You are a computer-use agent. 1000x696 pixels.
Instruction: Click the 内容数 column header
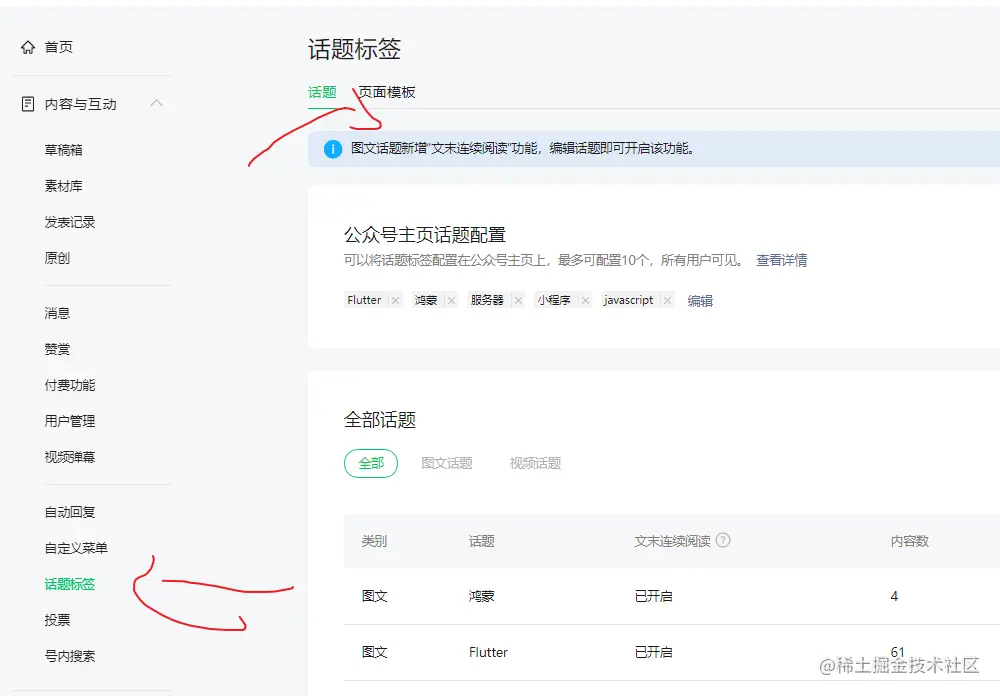point(909,541)
